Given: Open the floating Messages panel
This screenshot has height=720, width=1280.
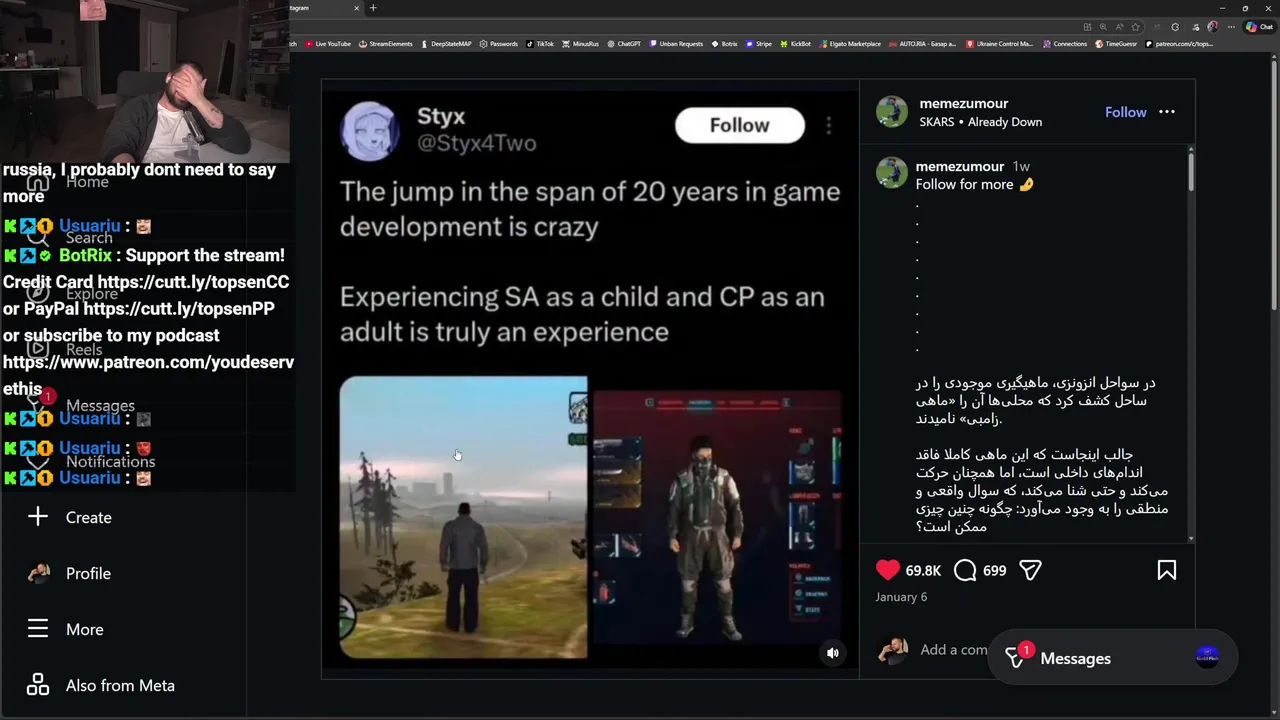Looking at the screenshot, I should pos(1112,658).
